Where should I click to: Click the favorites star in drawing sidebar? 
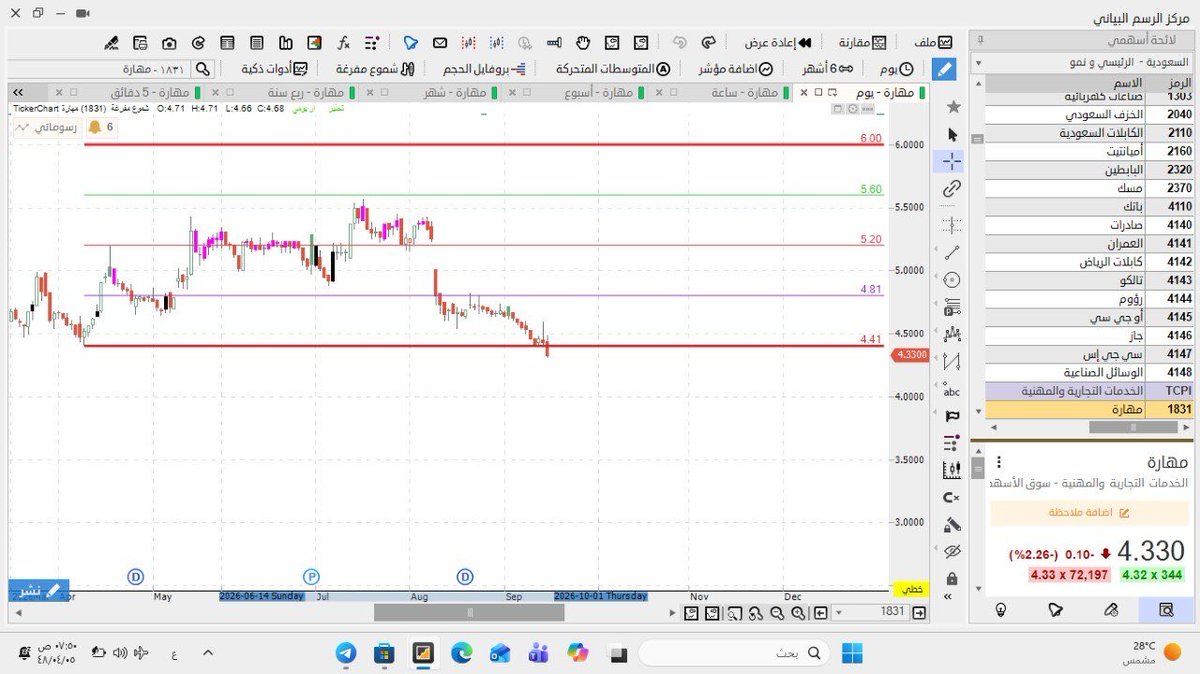pyautogui.click(x=952, y=106)
